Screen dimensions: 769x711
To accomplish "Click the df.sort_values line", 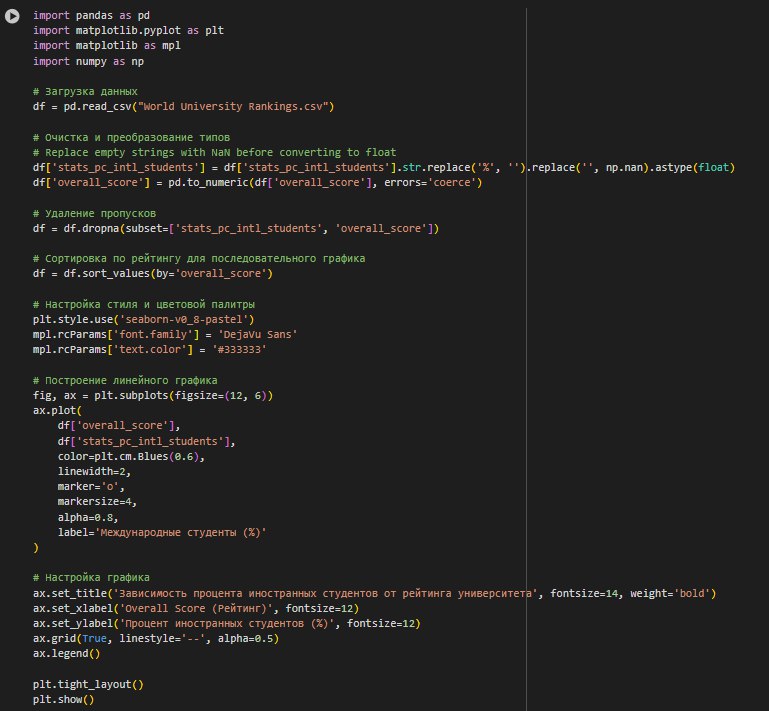I will click(153, 274).
